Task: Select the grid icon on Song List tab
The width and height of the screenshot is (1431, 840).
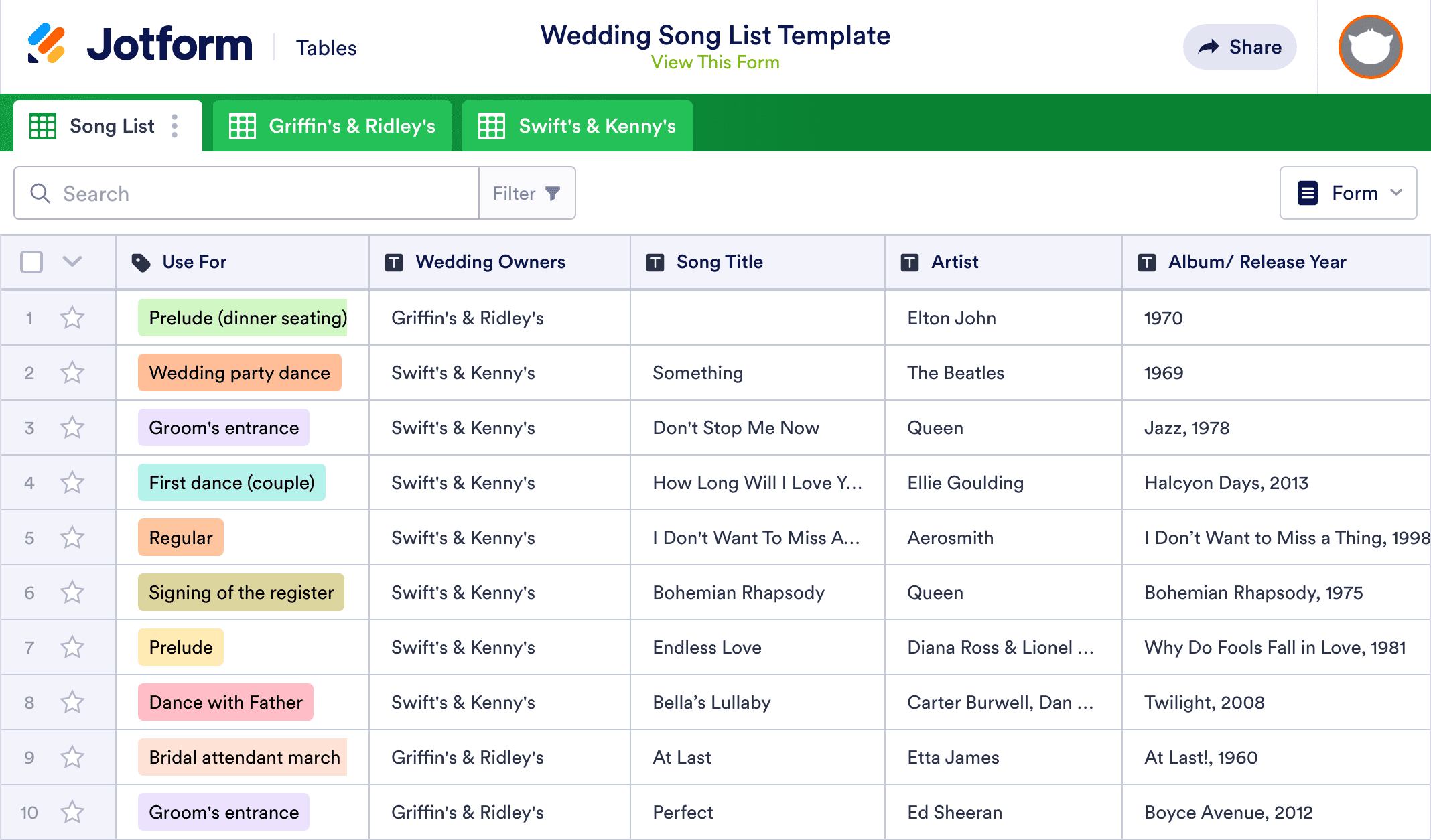Action: click(42, 125)
